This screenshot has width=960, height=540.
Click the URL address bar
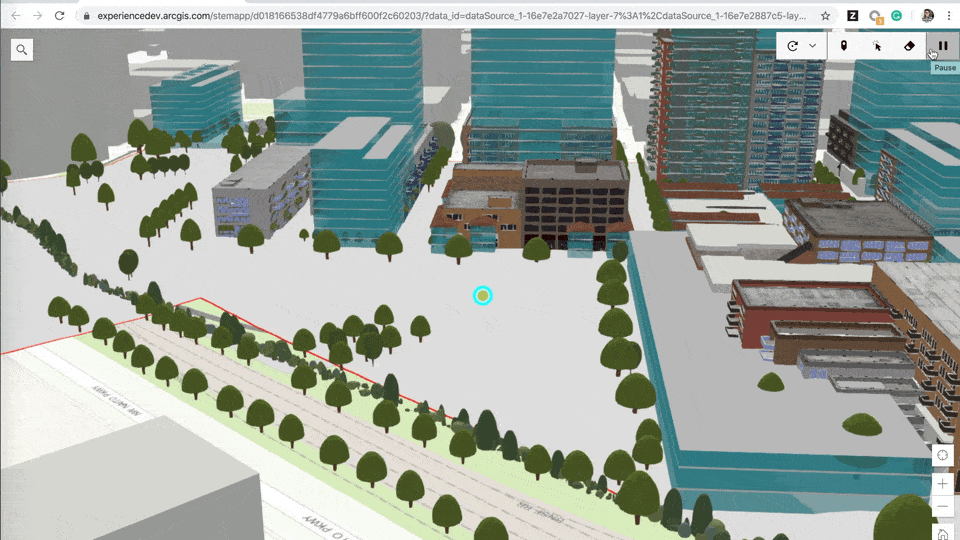[451, 16]
